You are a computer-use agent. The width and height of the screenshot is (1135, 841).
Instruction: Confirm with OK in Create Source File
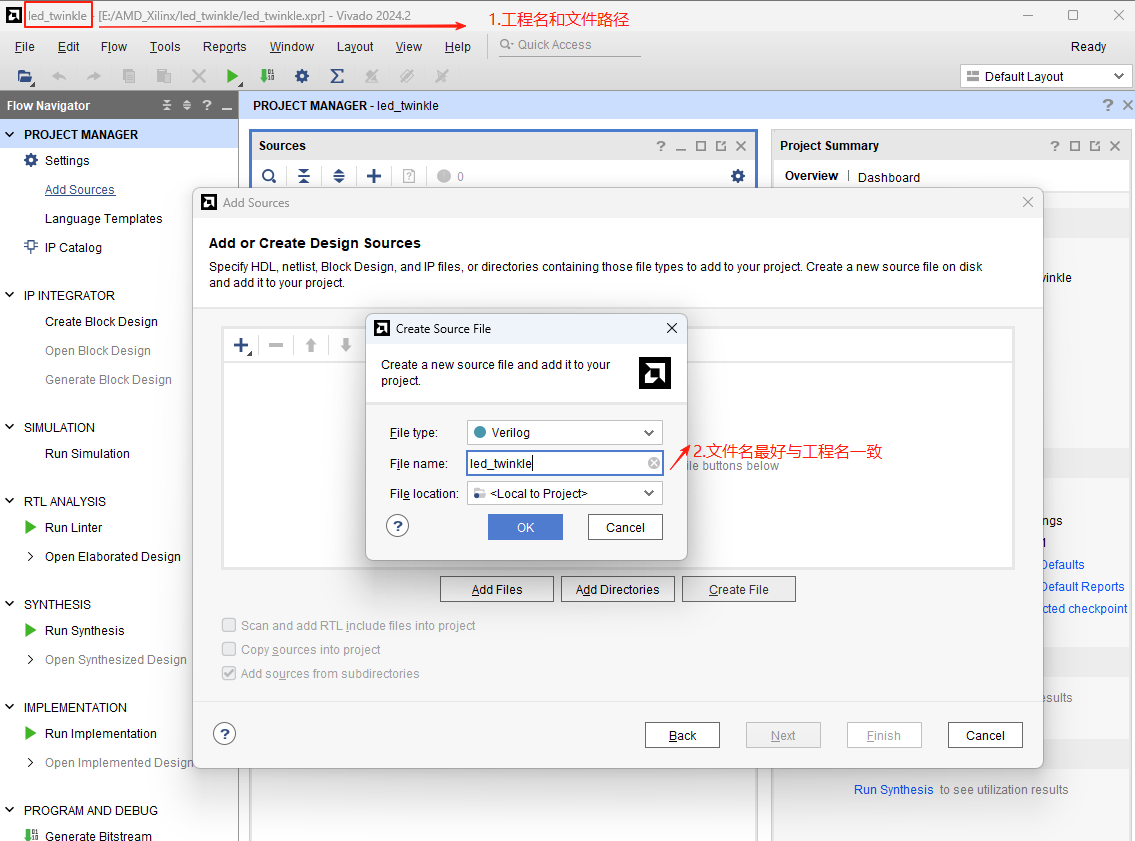pyautogui.click(x=526, y=527)
